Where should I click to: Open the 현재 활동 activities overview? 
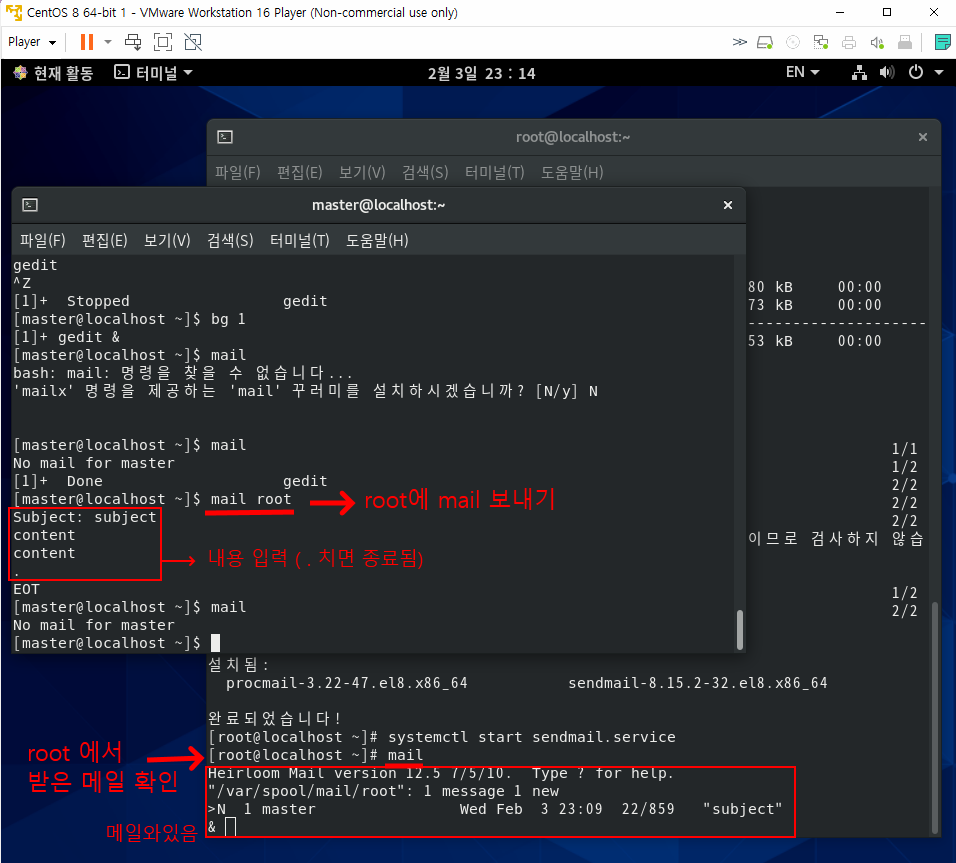pos(54,73)
